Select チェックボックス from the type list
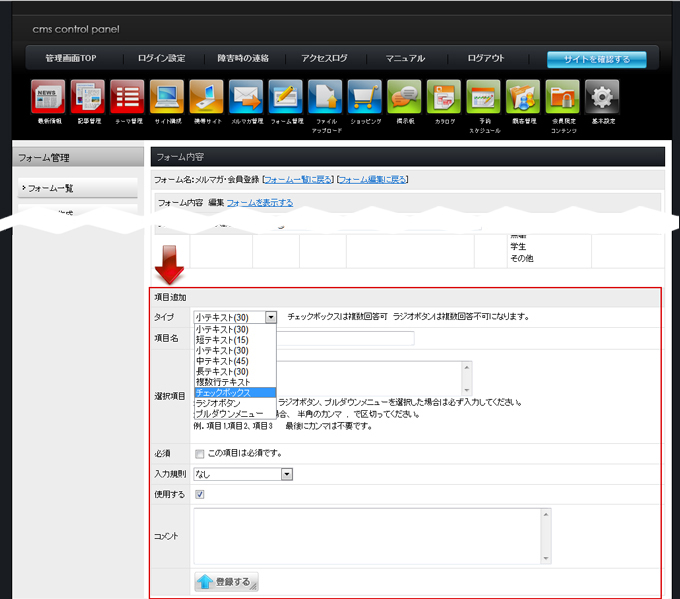 pos(235,393)
